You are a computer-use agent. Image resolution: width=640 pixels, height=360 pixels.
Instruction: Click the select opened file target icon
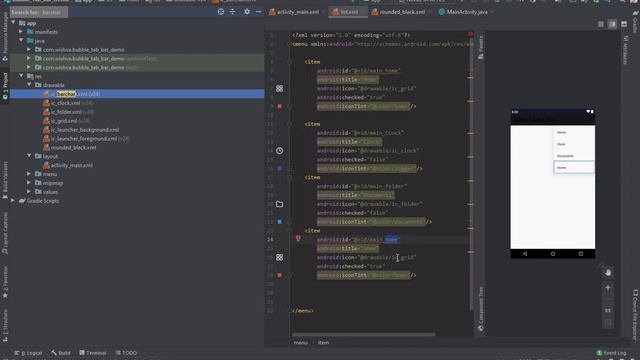[221, 12]
